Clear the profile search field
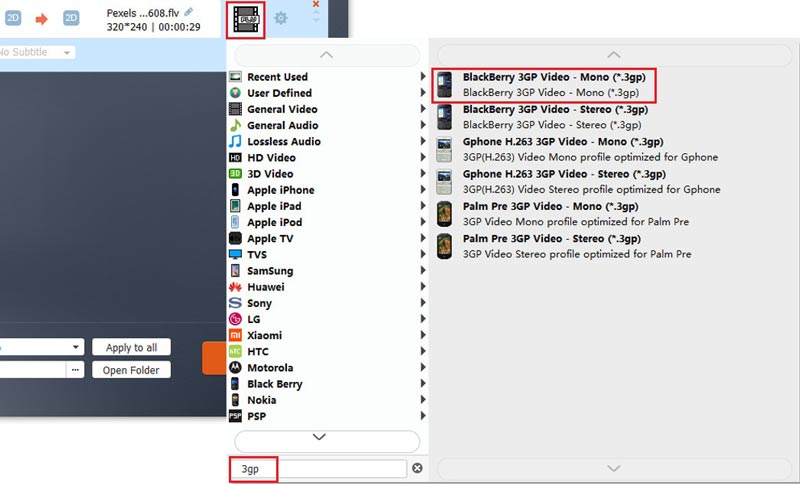 click(x=417, y=468)
